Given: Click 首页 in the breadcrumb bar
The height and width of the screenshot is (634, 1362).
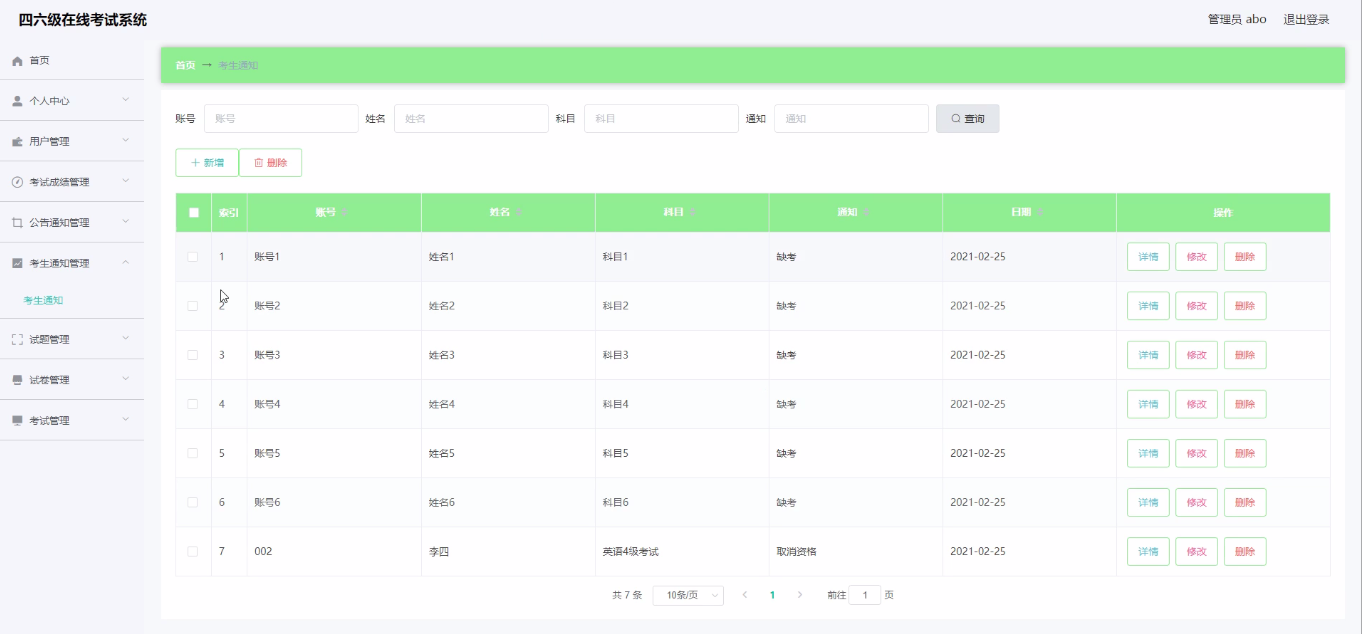Looking at the screenshot, I should pos(186,65).
